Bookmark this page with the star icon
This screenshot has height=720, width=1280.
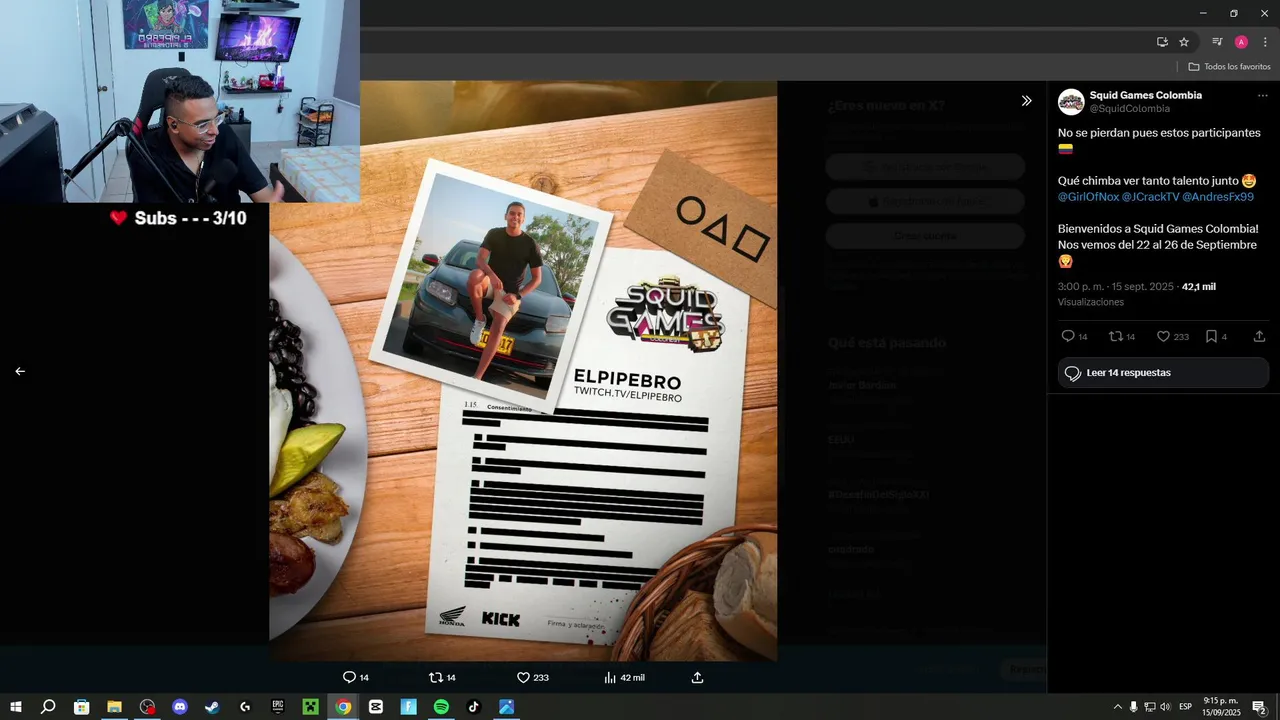(1184, 42)
